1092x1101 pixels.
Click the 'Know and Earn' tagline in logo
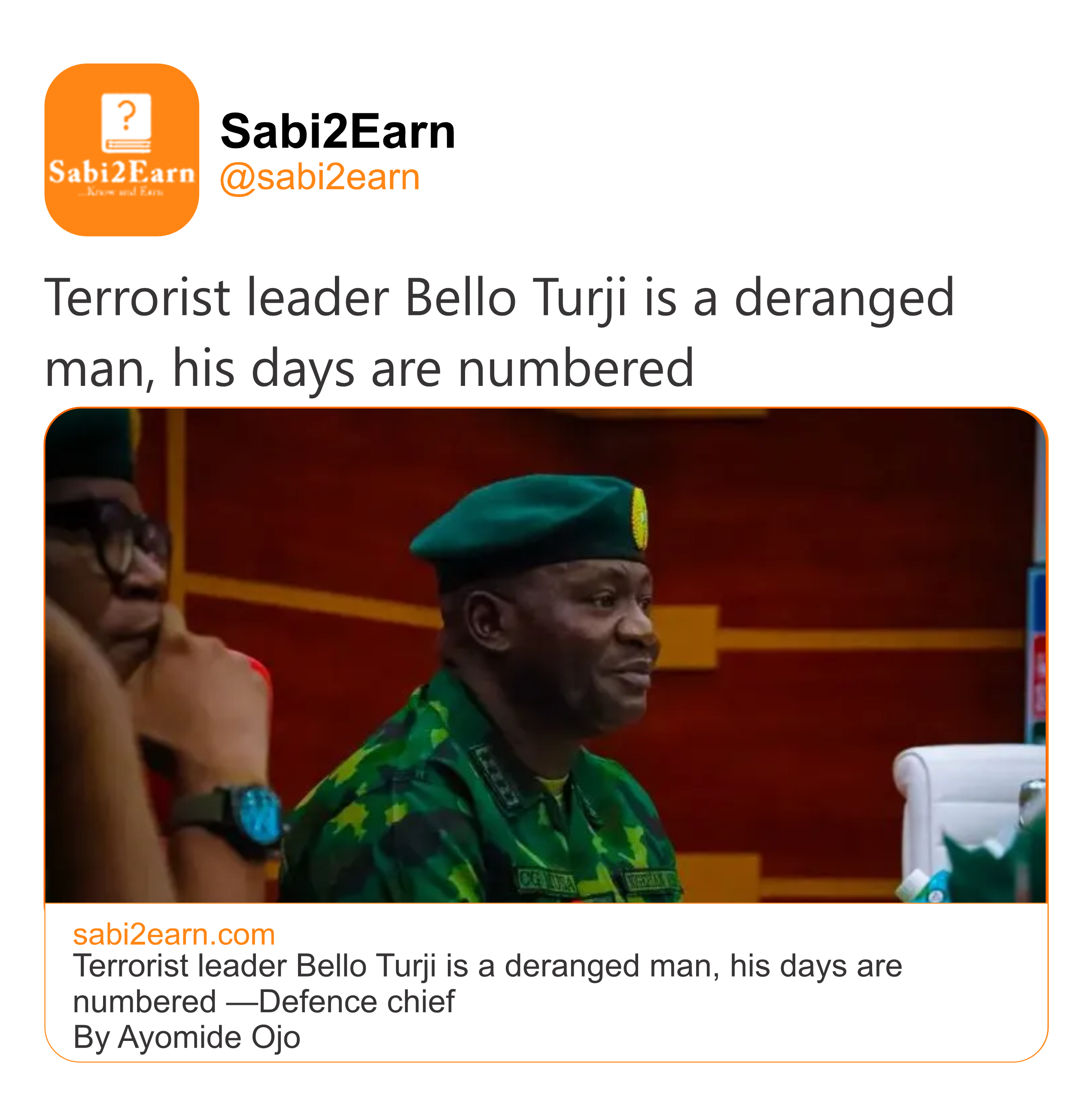[122, 192]
